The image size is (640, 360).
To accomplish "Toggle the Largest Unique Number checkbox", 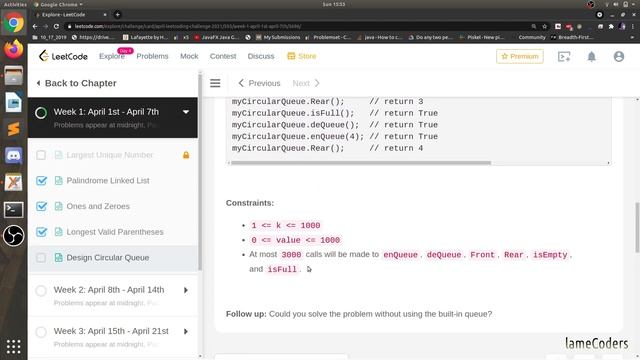I will 41,155.
